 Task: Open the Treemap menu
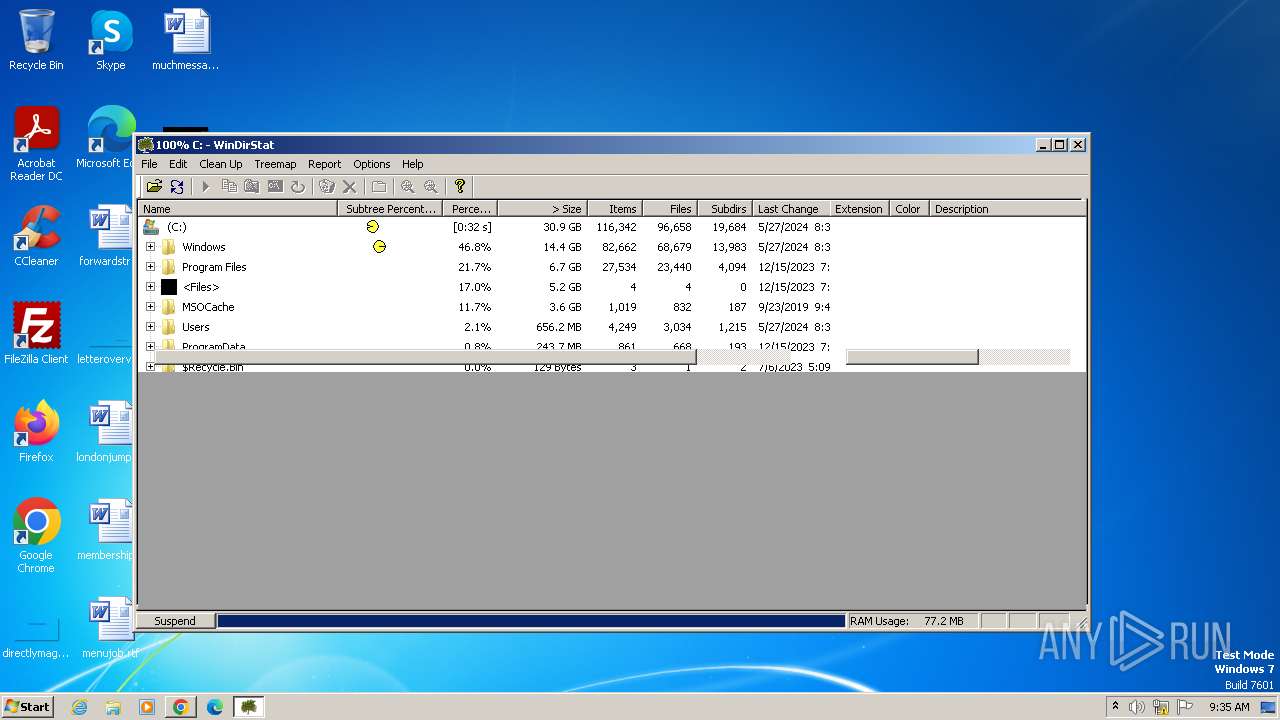point(275,164)
